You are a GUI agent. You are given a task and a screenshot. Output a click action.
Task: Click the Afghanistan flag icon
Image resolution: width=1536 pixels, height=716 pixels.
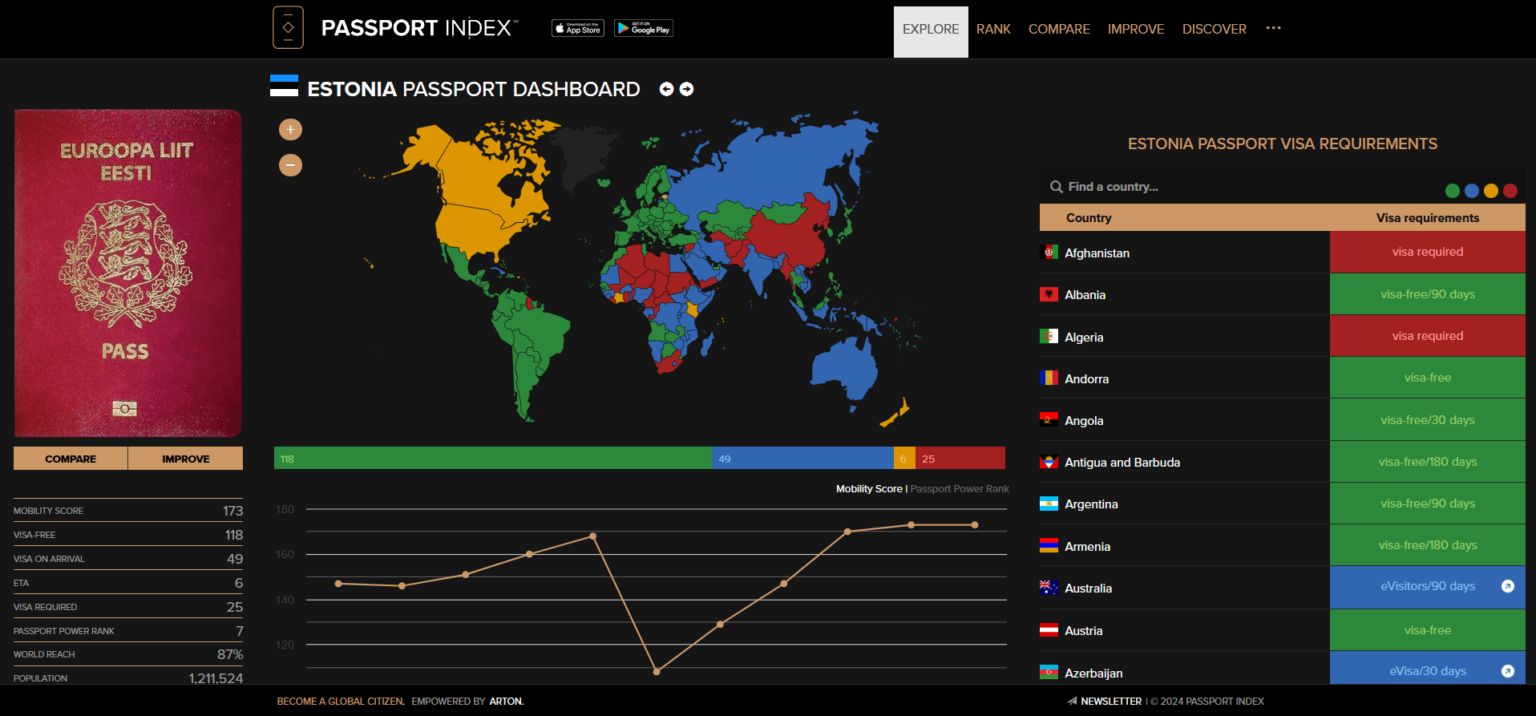pyautogui.click(x=1049, y=252)
